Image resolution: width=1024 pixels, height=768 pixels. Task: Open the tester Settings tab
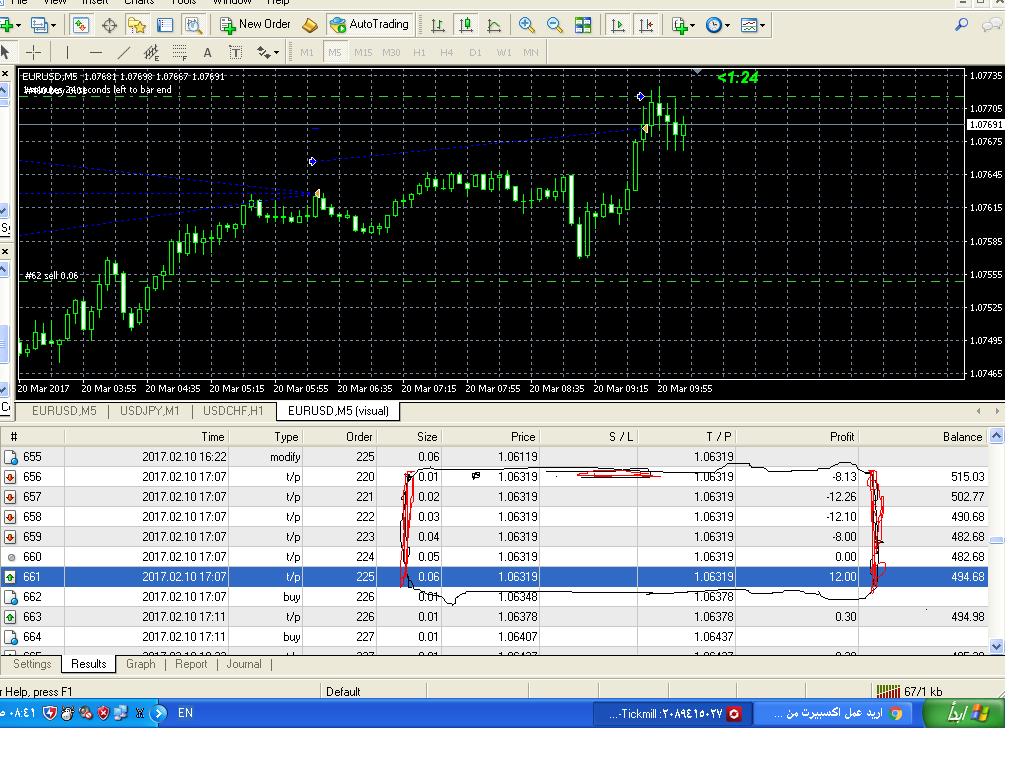(32, 664)
